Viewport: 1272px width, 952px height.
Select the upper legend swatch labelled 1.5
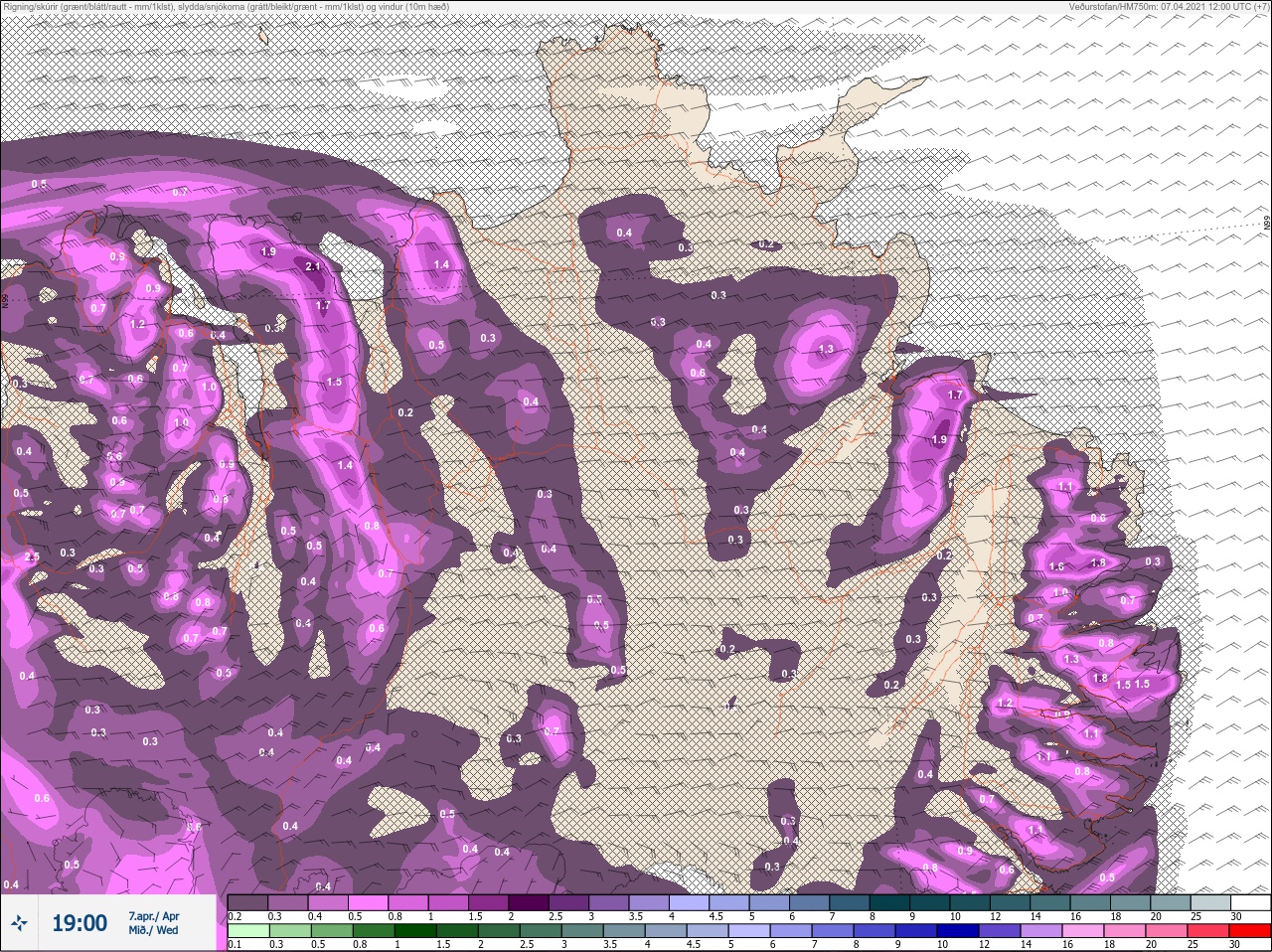coord(488,902)
